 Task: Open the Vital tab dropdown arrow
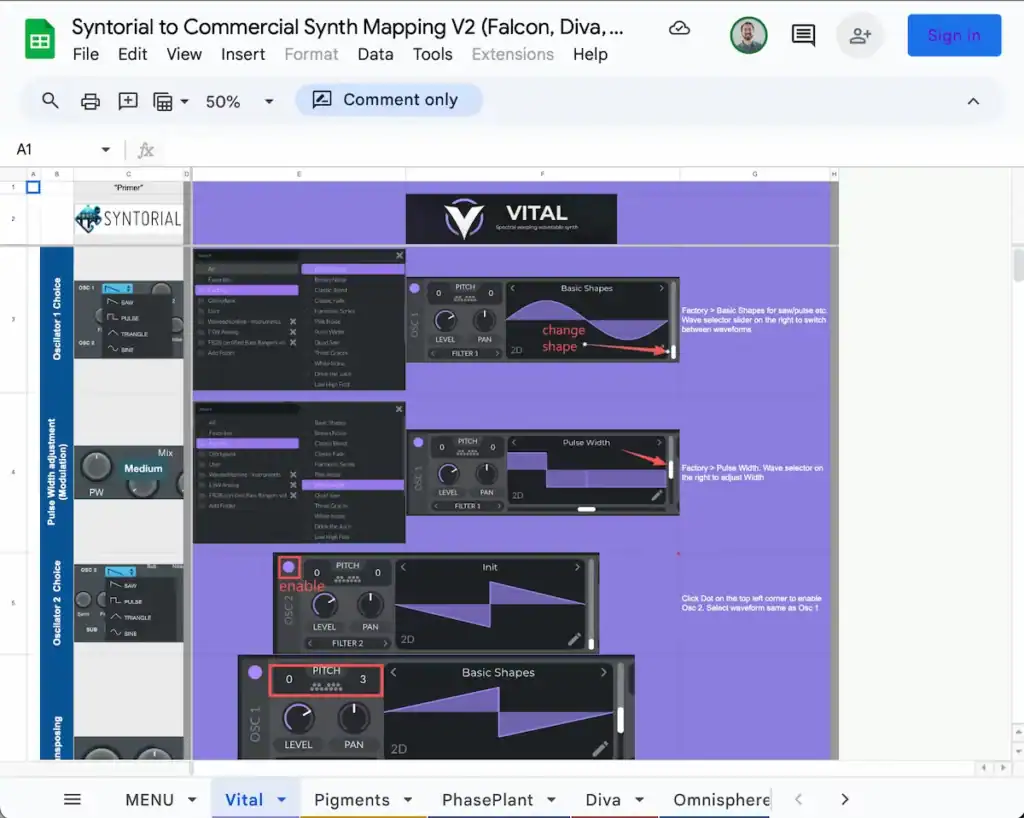[282, 799]
